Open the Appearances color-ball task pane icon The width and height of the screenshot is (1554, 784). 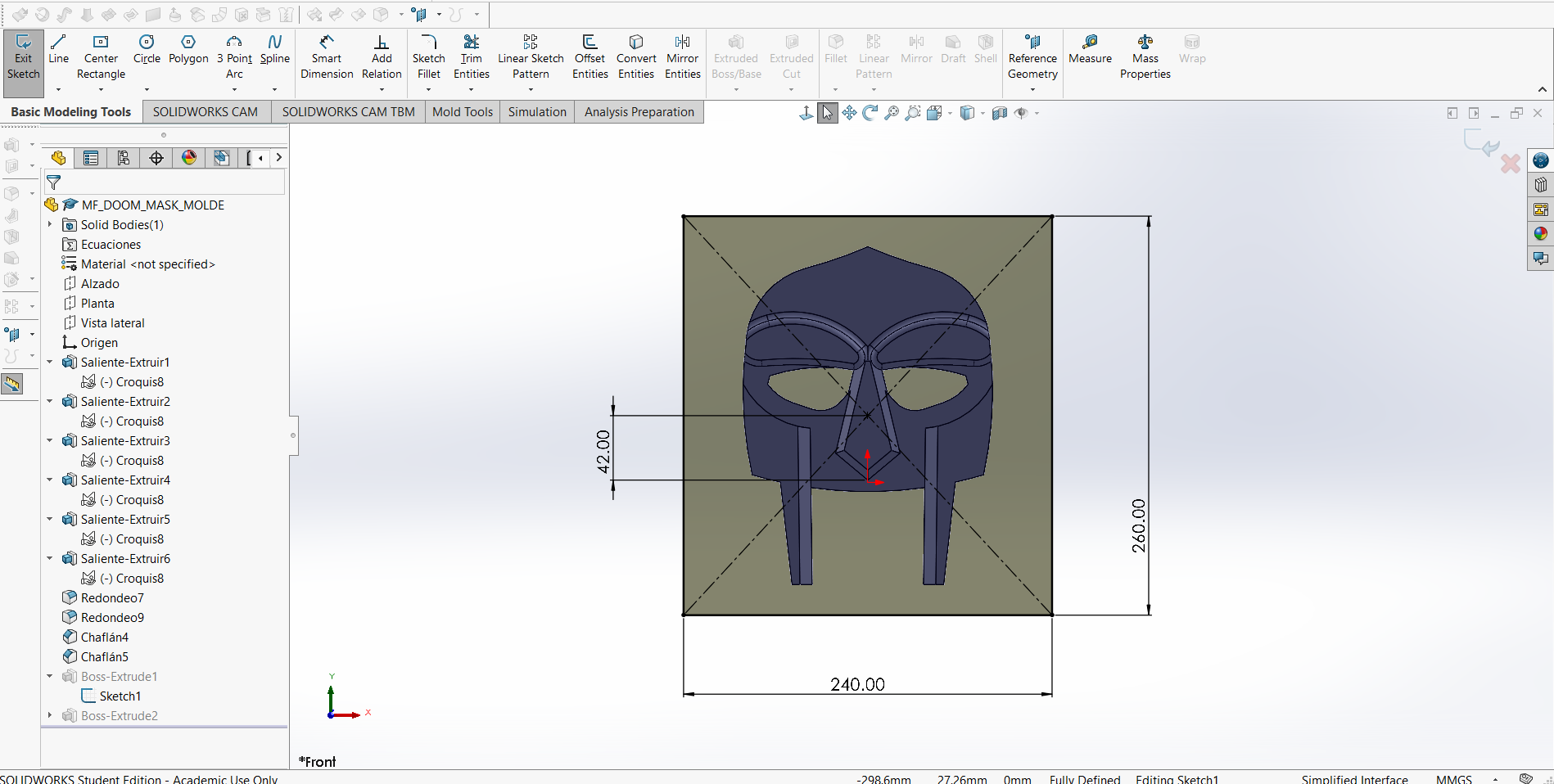tap(1541, 234)
